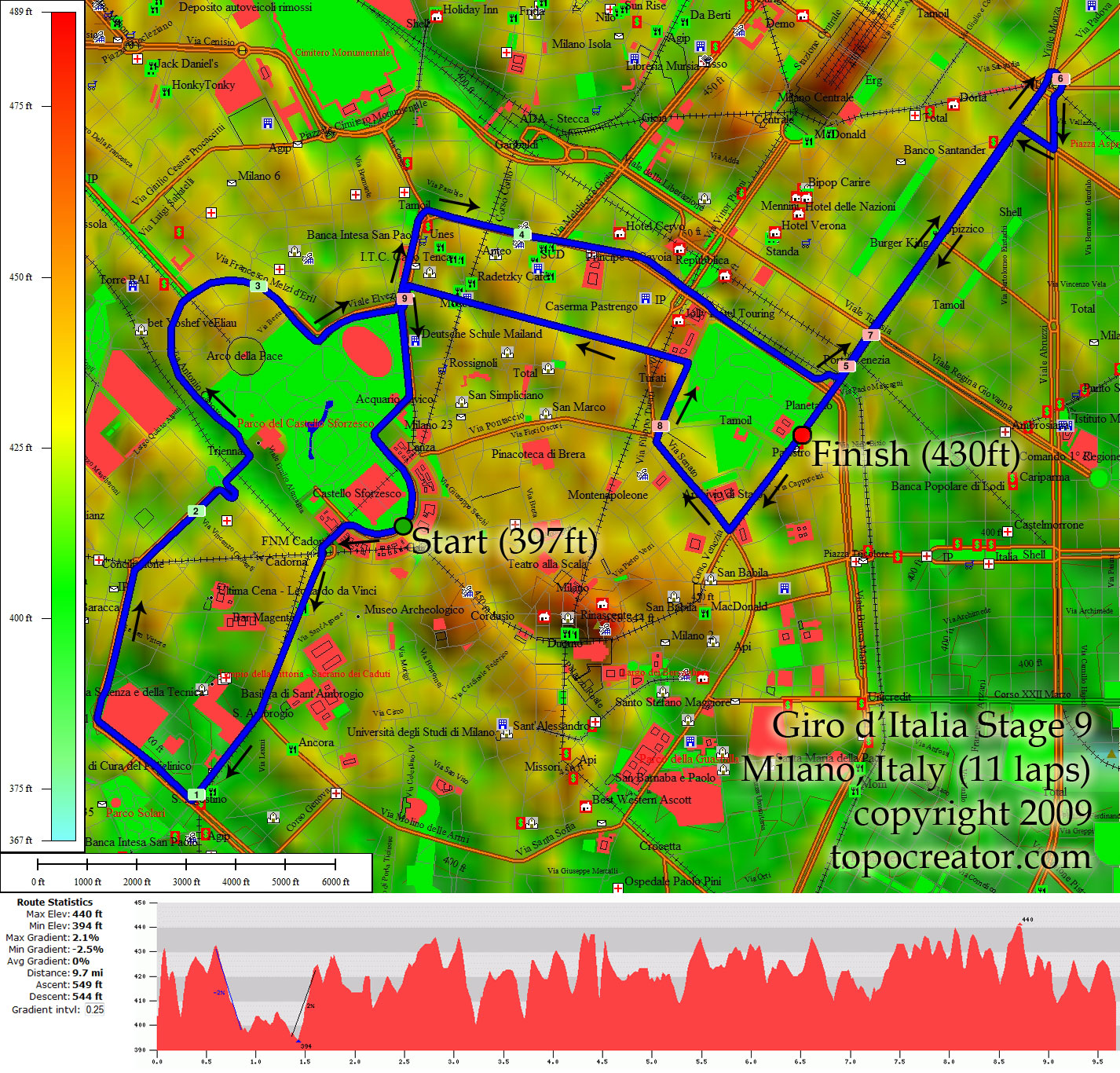Click the shopping cart icon beside Standa
The width and height of the screenshot is (1120, 1073).
click(806, 244)
